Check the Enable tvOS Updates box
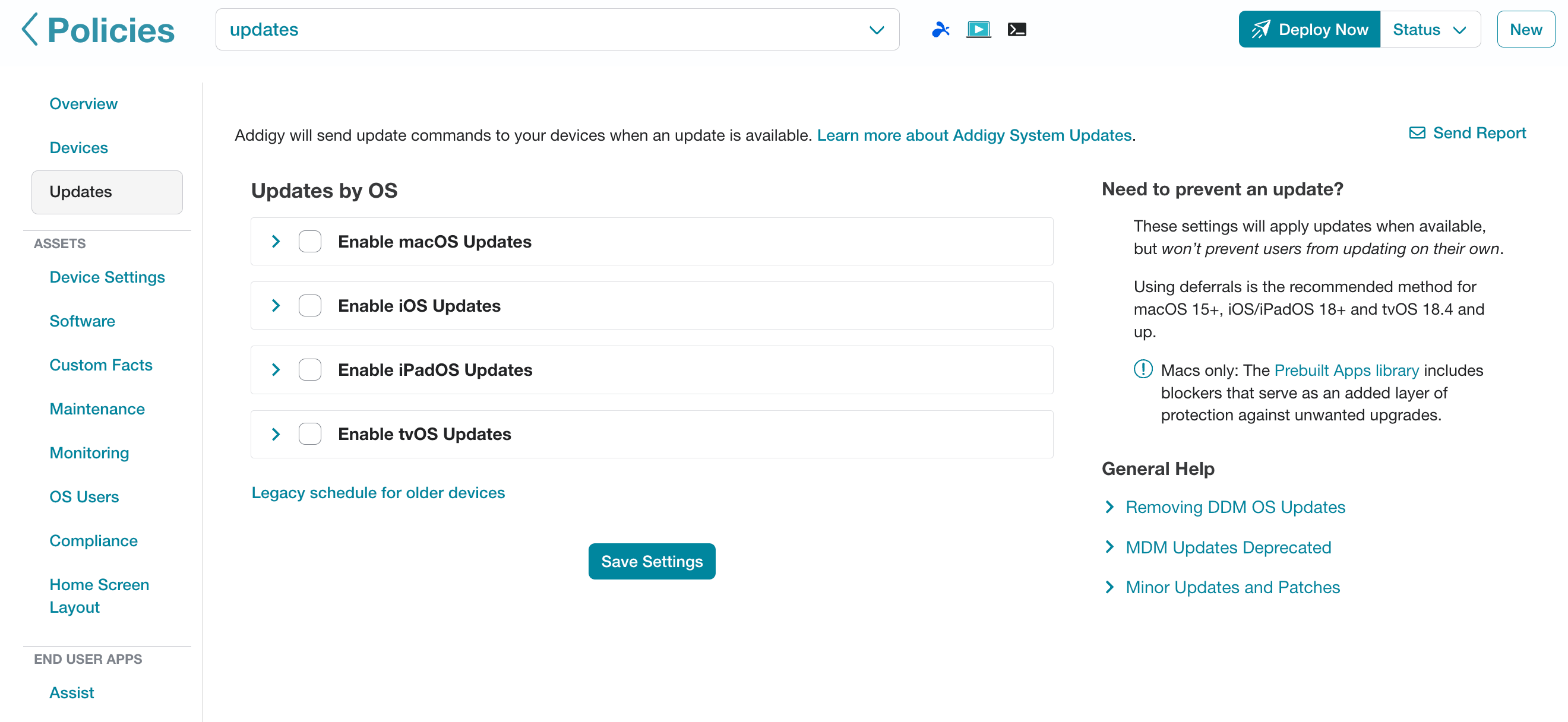This screenshot has width=1568, height=722. (x=310, y=433)
